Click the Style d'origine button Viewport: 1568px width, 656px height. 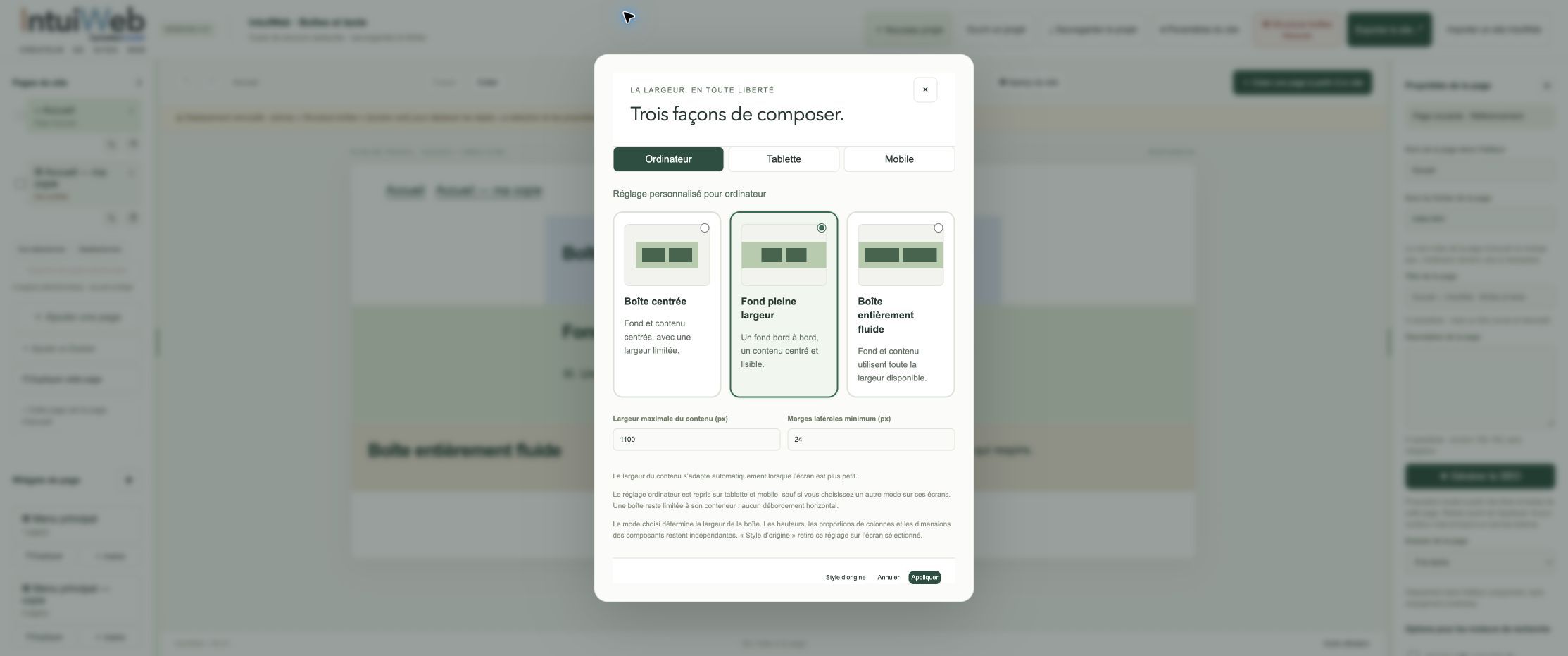(846, 578)
